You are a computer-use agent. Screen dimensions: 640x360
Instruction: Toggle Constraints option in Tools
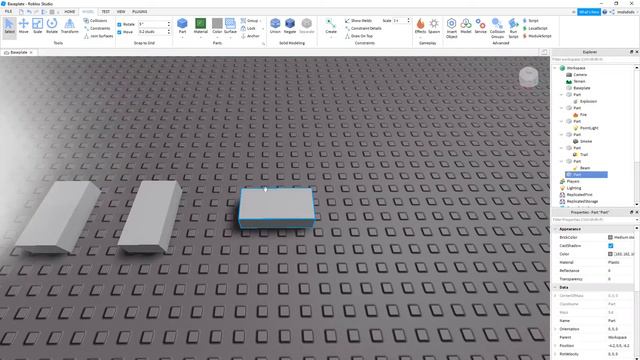(x=97, y=28)
